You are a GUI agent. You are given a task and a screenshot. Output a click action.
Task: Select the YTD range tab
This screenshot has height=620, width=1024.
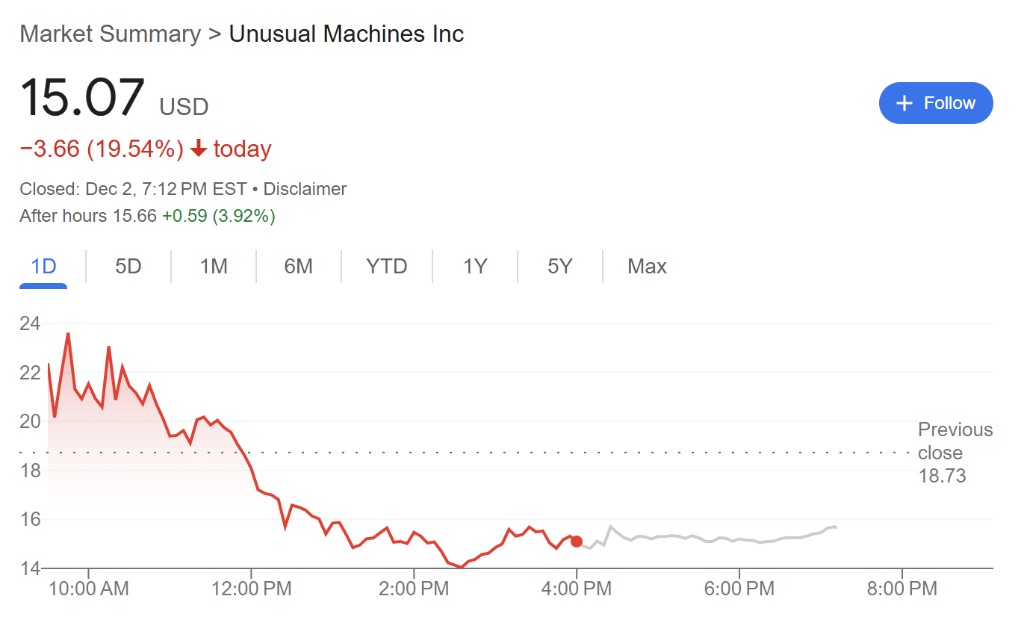pos(386,266)
